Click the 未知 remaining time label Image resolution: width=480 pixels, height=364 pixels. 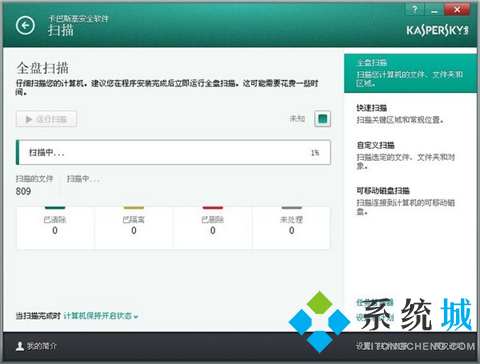(297, 119)
